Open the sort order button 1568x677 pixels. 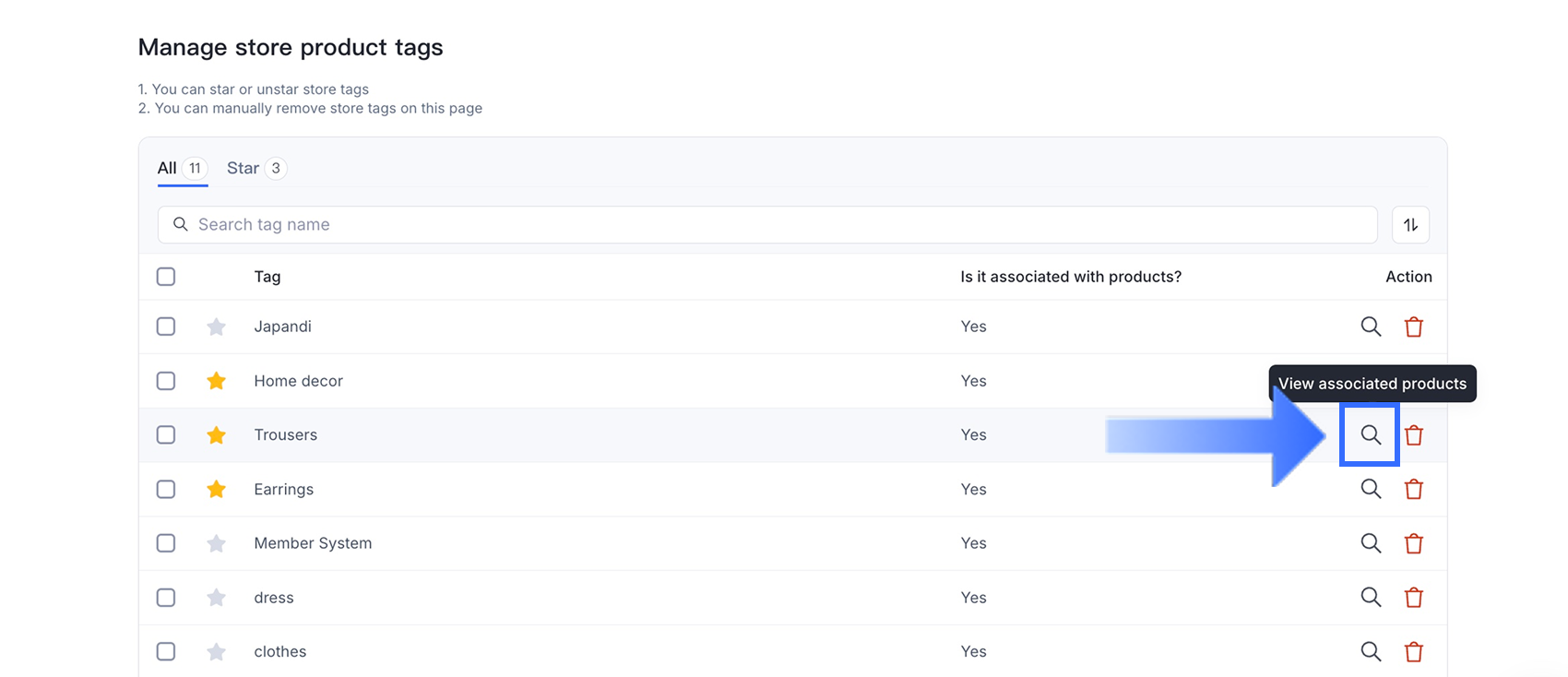pos(1410,225)
